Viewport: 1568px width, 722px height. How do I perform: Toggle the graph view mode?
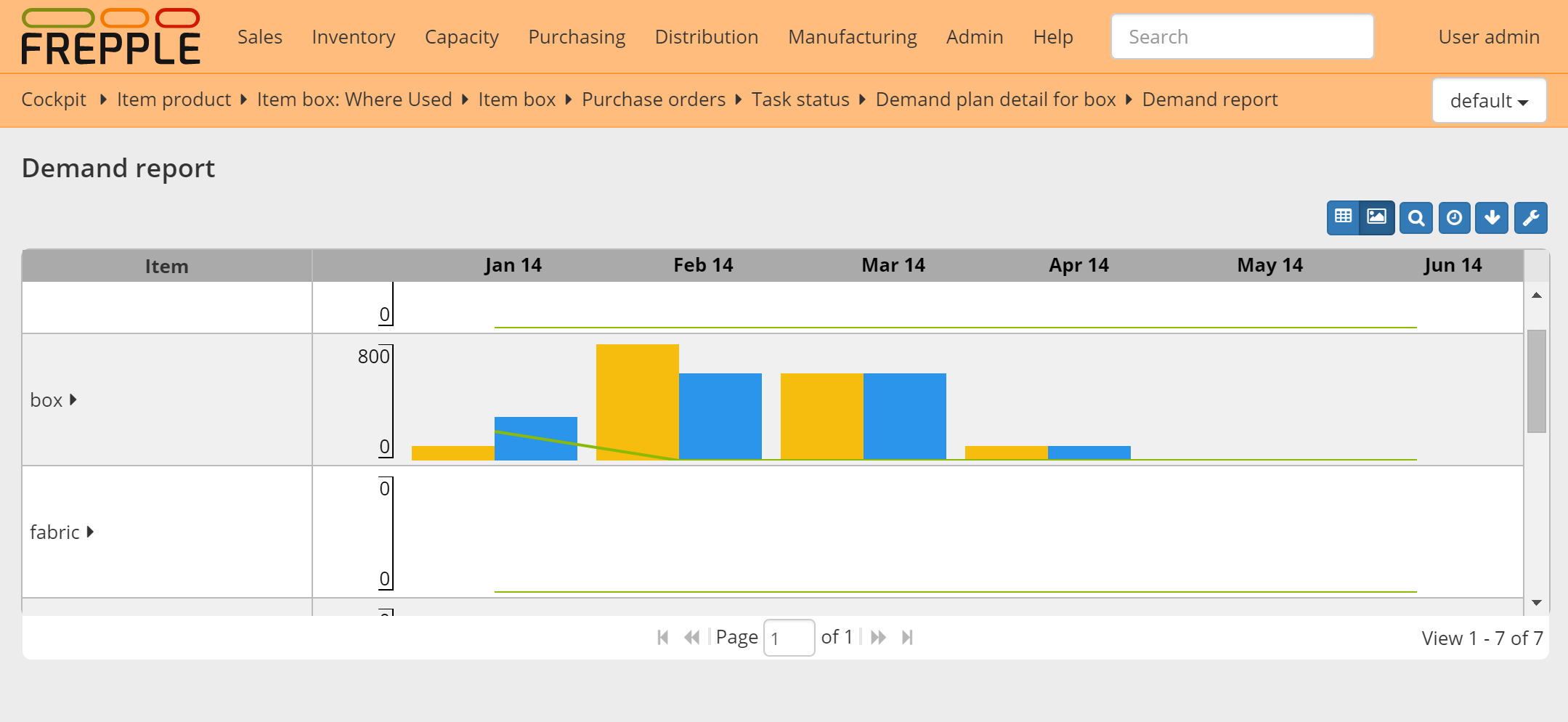pos(1377,217)
